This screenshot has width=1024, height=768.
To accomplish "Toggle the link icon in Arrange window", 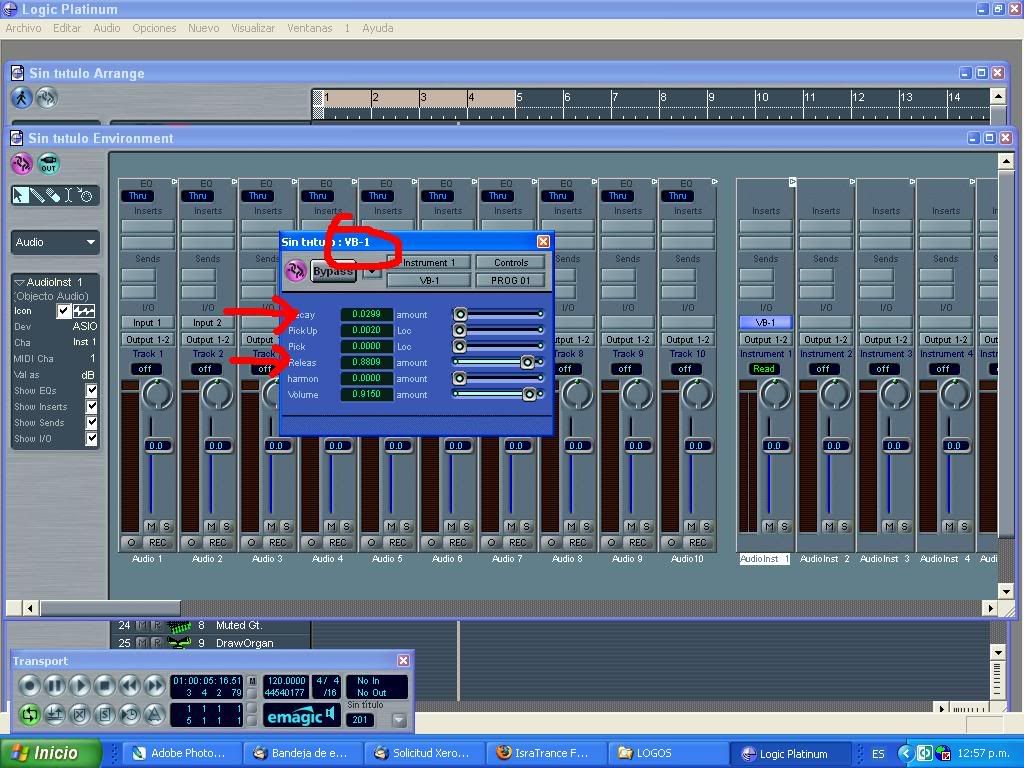I will 46,98.
